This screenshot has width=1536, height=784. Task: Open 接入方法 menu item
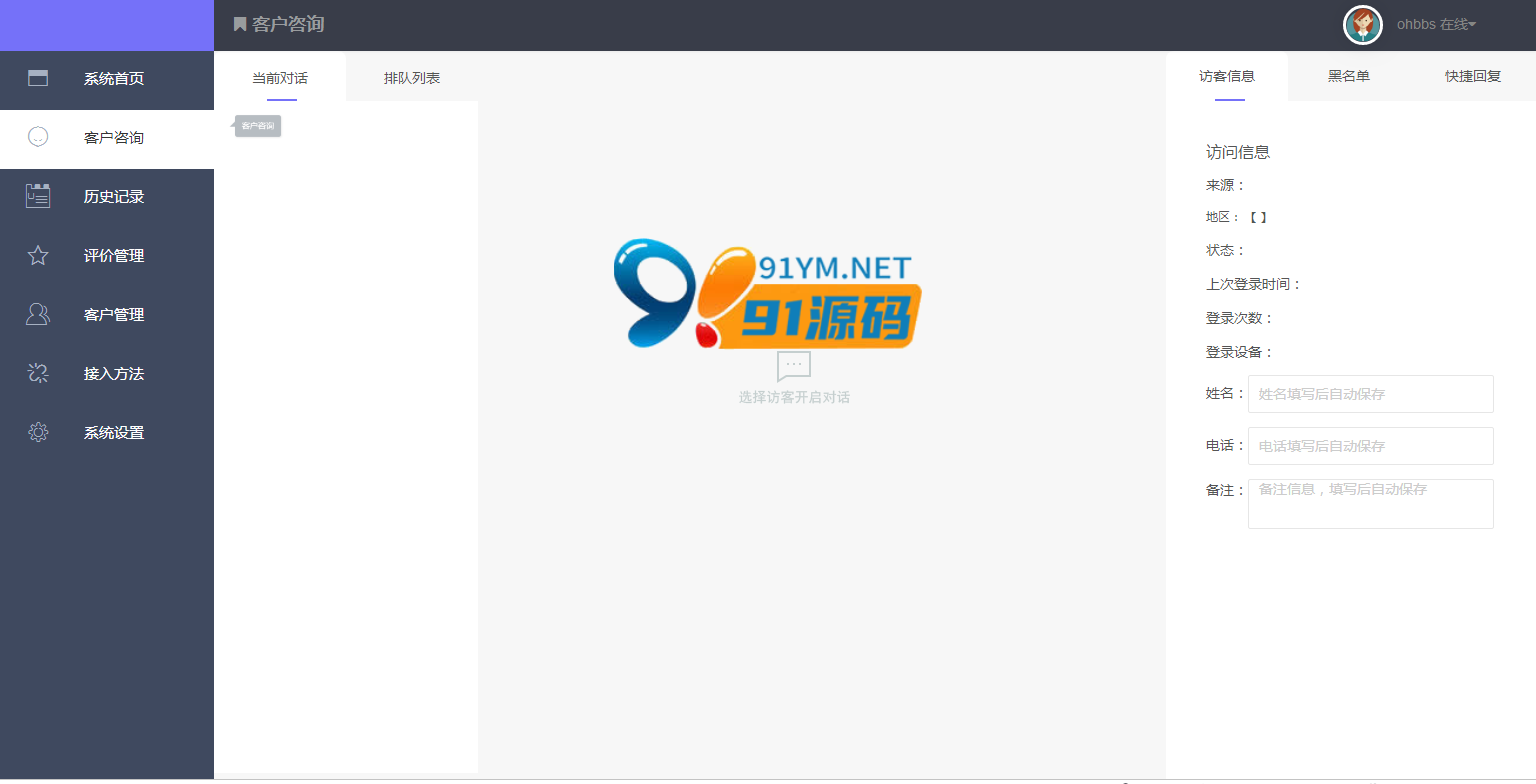point(107,373)
